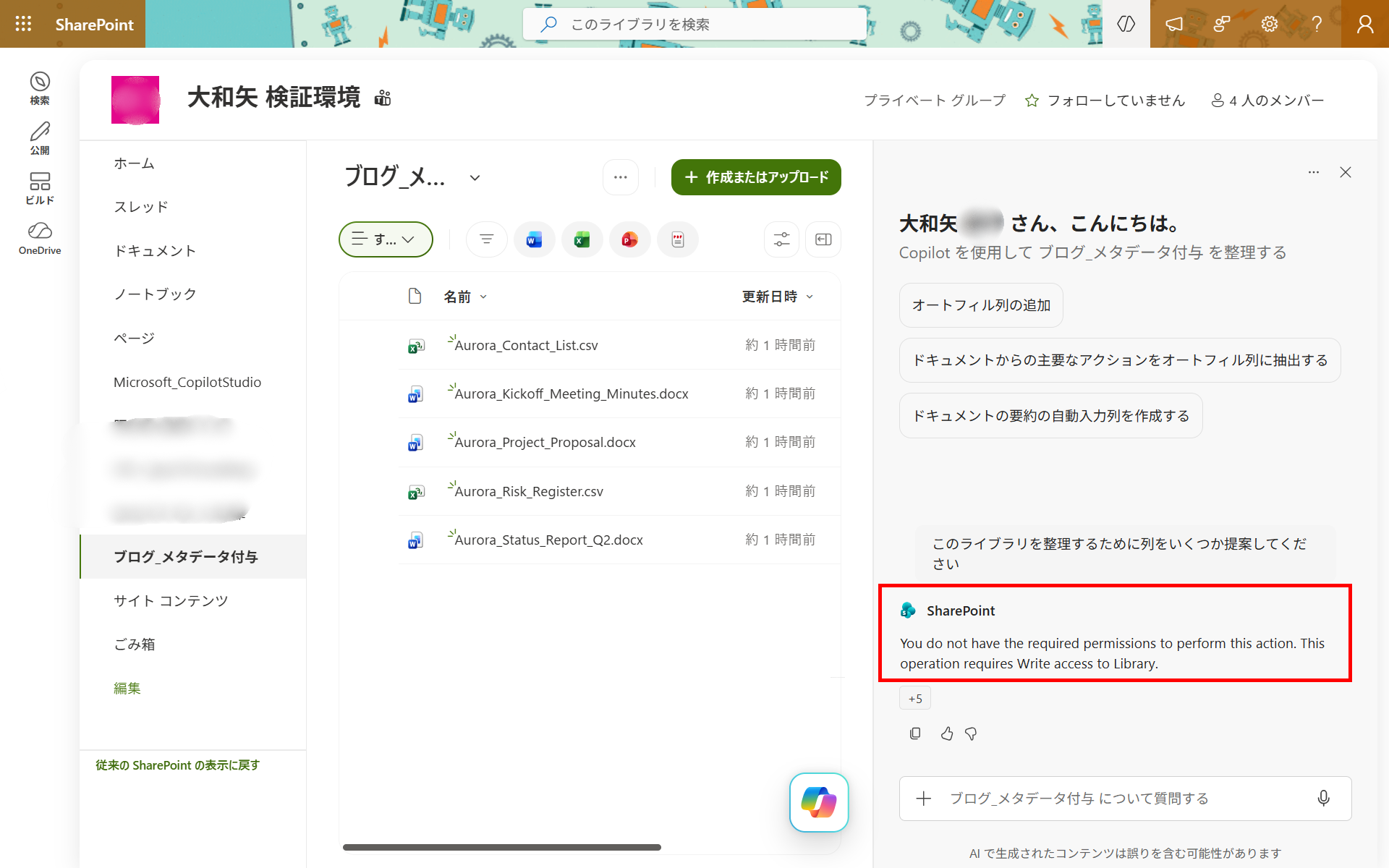Open the 検索 sidebar icon

click(x=40, y=88)
